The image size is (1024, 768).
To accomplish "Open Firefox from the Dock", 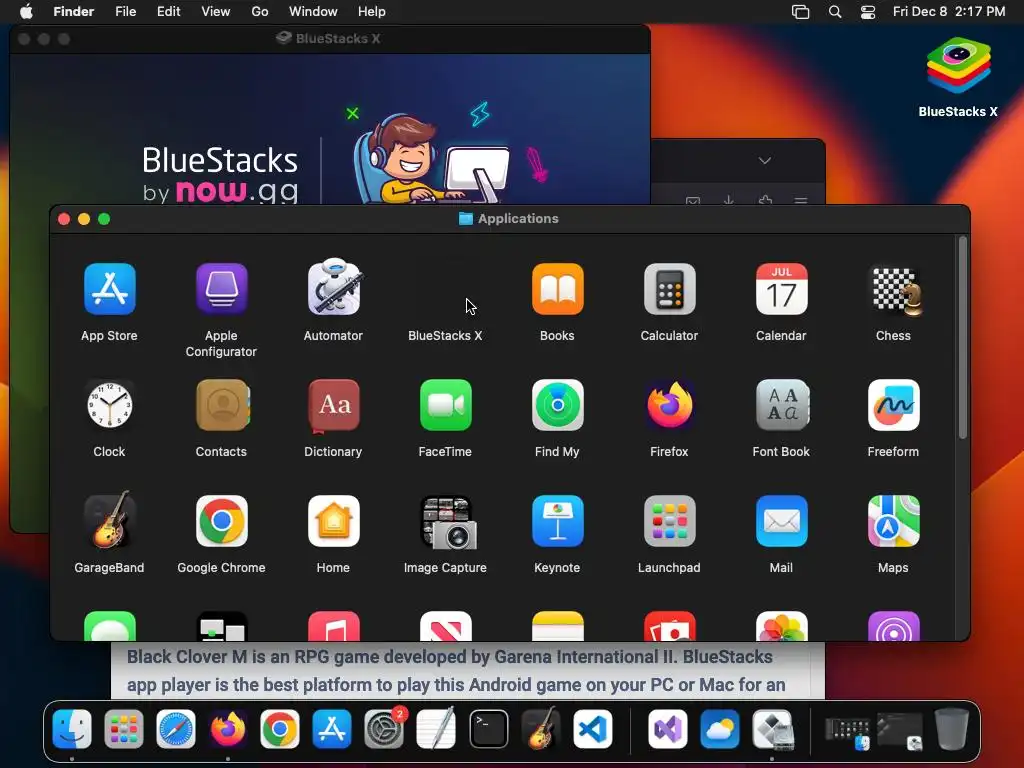I will pyautogui.click(x=227, y=729).
